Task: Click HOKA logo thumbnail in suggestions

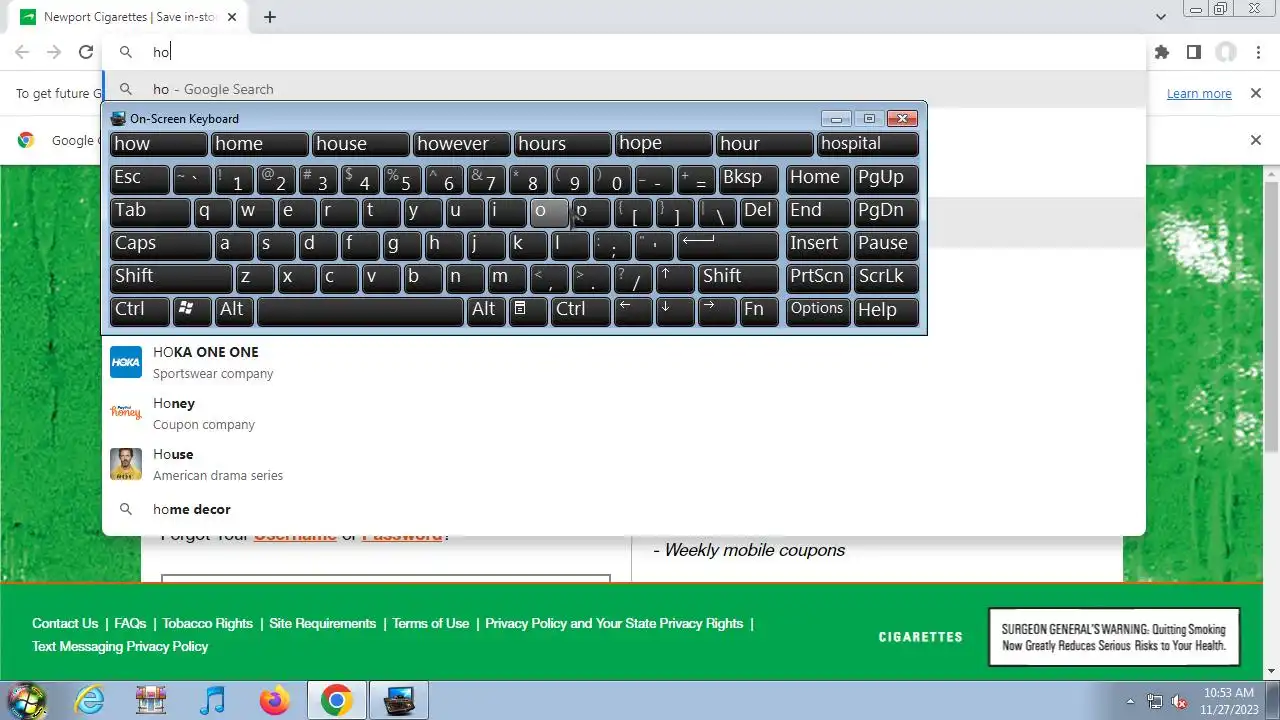Action: (x=126, y=362)
